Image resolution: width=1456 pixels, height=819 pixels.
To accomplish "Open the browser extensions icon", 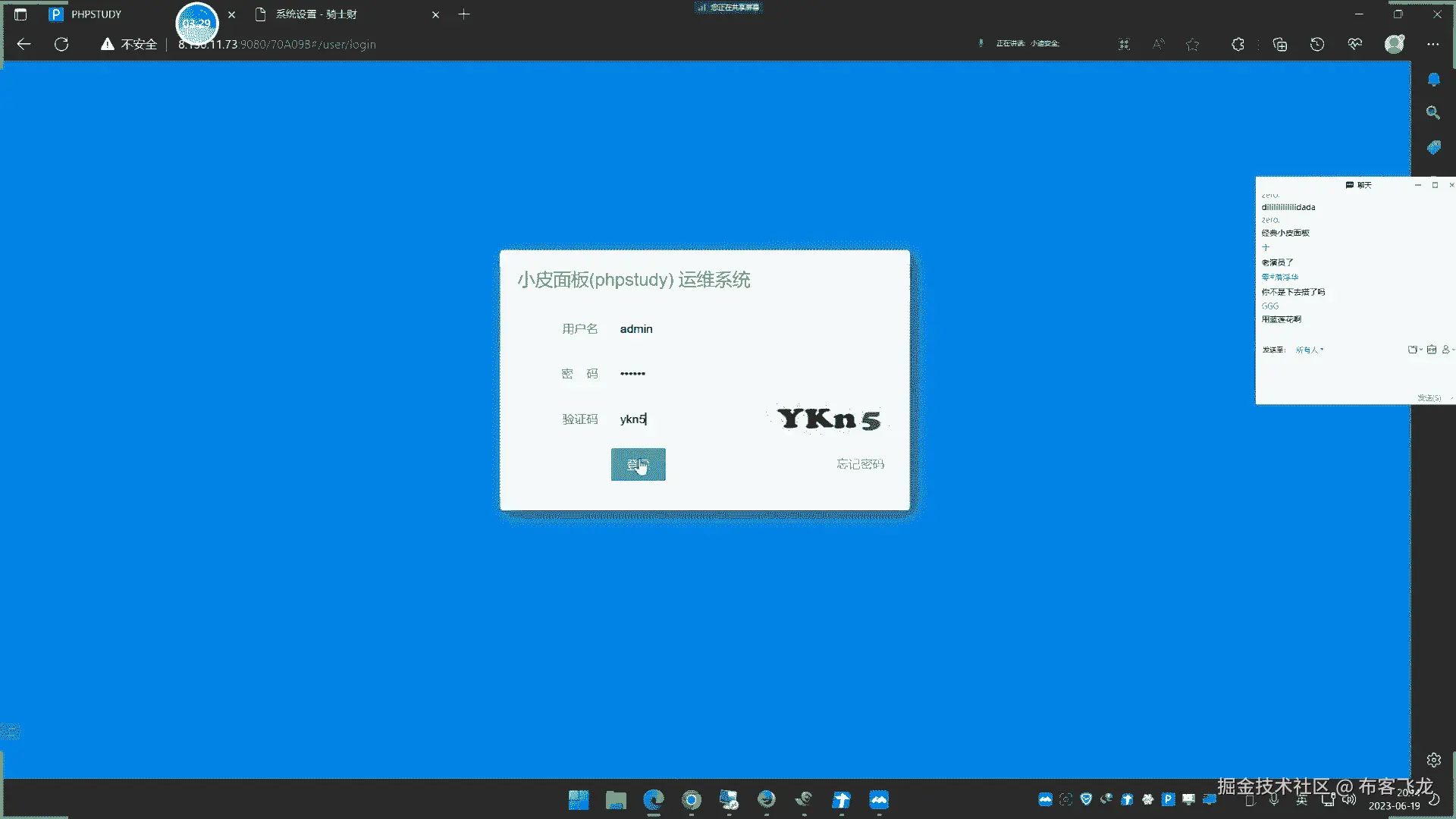I will point(1238,45).
